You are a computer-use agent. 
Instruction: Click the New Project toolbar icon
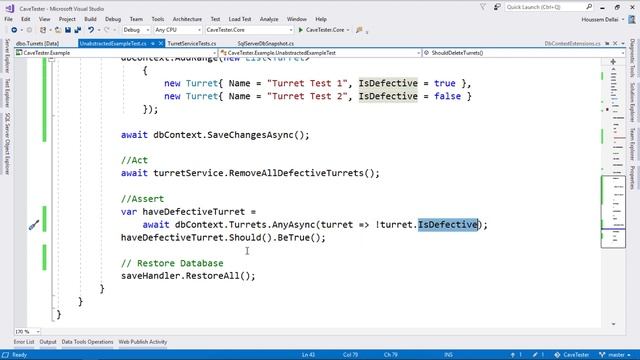(x=43, y=30)
